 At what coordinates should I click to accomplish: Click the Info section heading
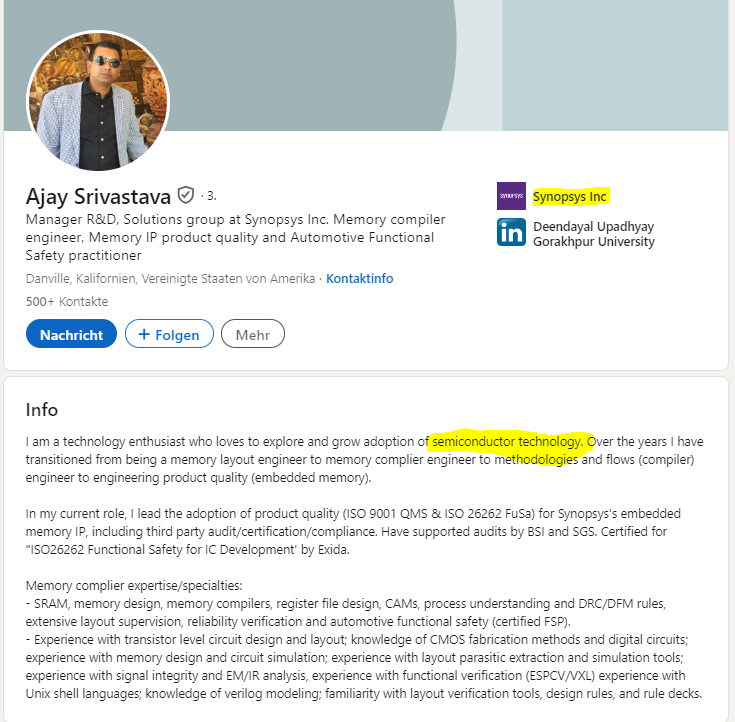[x=42, y=410]
